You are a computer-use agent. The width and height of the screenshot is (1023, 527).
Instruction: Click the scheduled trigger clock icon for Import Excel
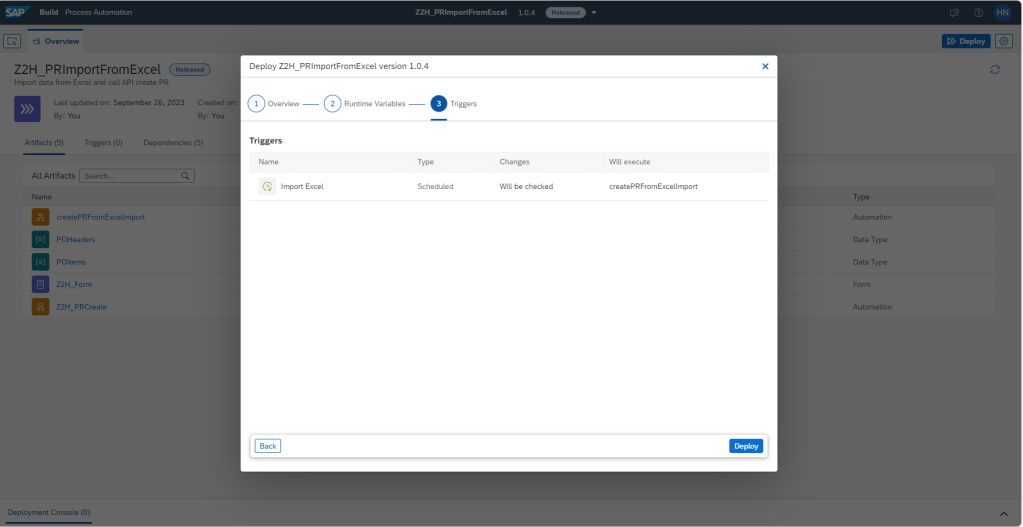267,186
